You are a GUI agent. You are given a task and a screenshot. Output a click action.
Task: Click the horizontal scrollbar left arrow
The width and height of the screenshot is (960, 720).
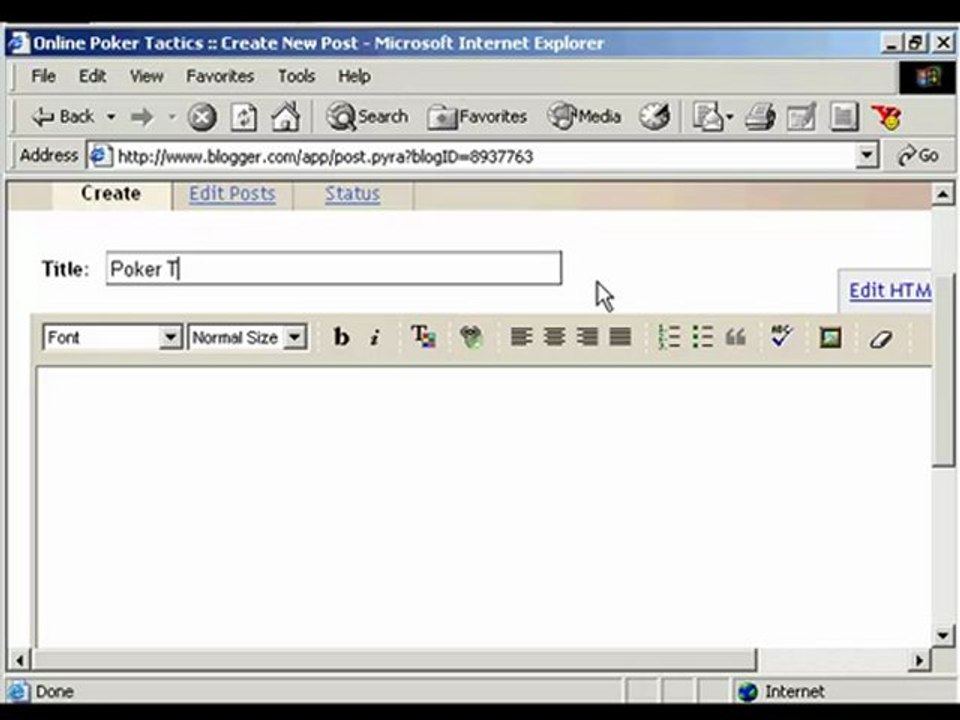pyautogui.click(x=20, y=660)
